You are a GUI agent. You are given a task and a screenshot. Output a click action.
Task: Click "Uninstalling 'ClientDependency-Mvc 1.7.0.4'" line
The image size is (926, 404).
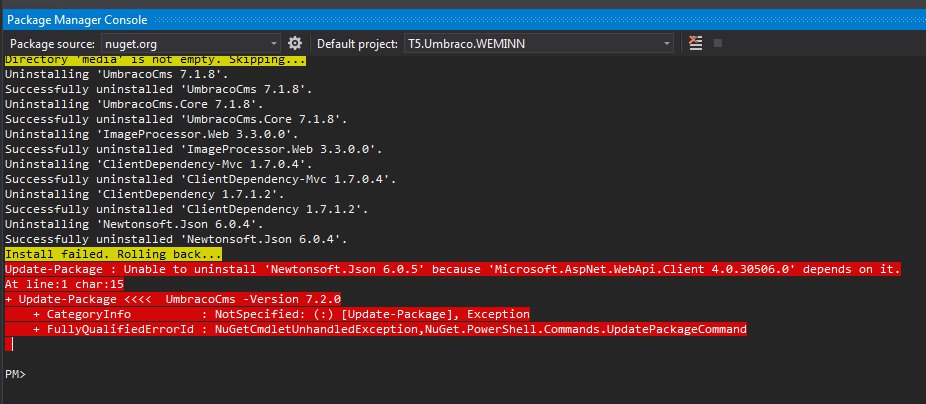pyautogui.click(x=158, y=164)
